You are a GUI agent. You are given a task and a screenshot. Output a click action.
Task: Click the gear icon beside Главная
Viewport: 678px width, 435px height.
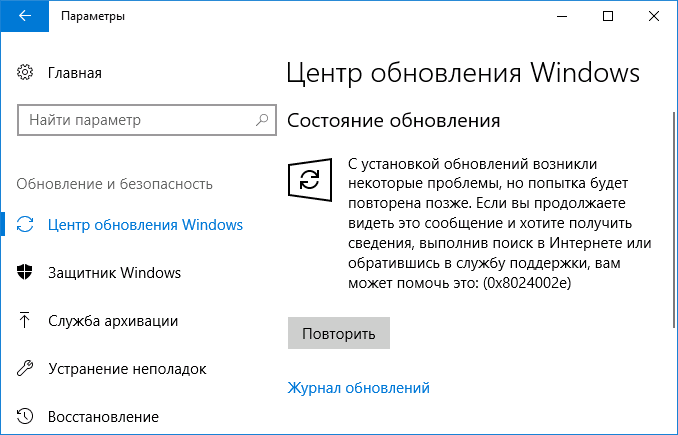(x=27, y=73)
